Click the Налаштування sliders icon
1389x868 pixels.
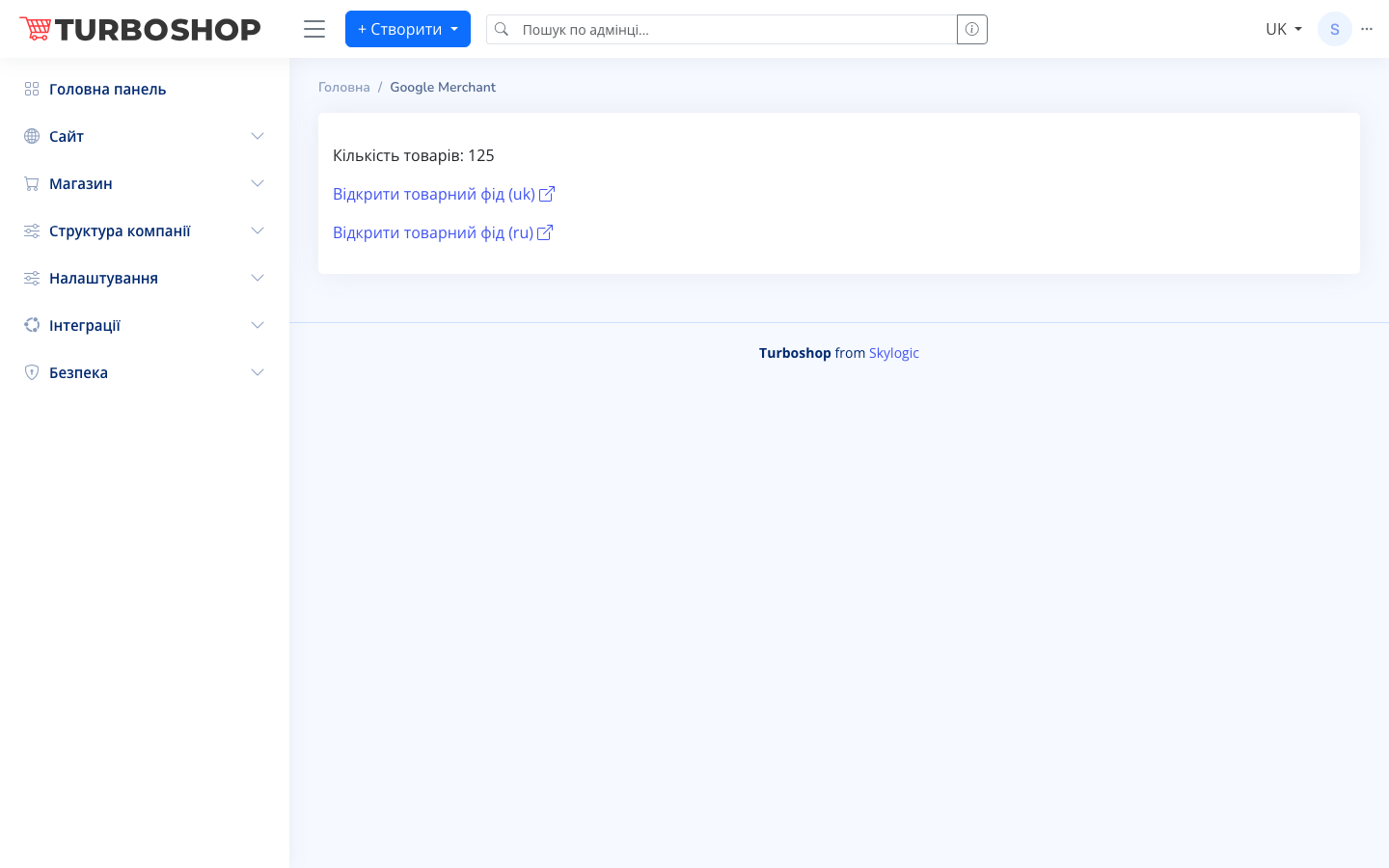click(x=32, y=278)
